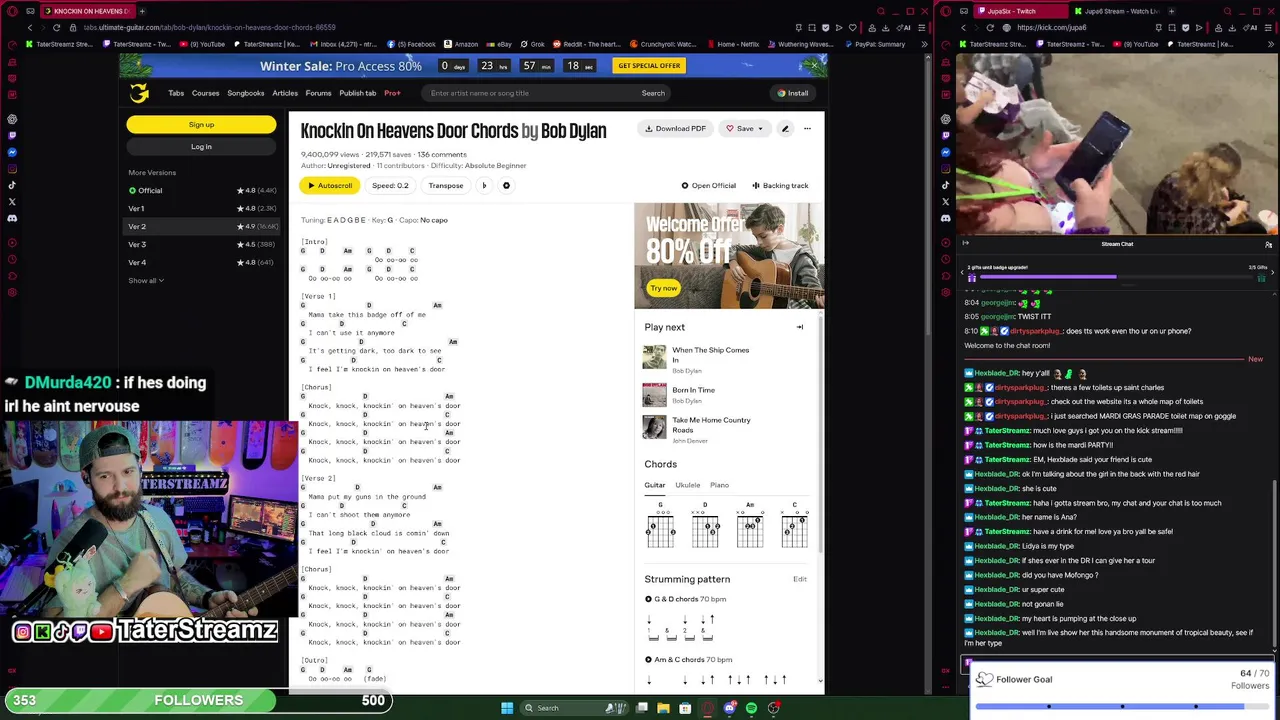Play the G & D chords strumming pattern
Image resolution: width=1280 pixels, height=720 pixels.
point(648,599)
